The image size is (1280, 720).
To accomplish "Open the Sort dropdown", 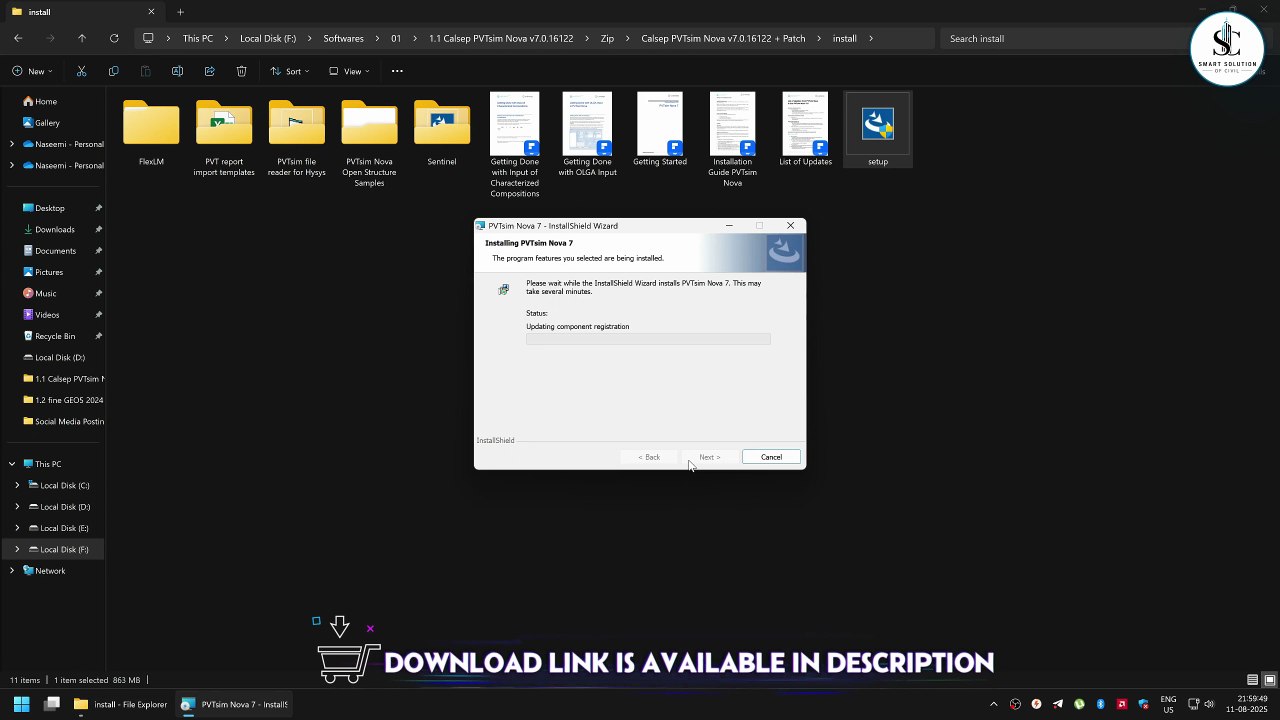I will click(x=290, y=71).
